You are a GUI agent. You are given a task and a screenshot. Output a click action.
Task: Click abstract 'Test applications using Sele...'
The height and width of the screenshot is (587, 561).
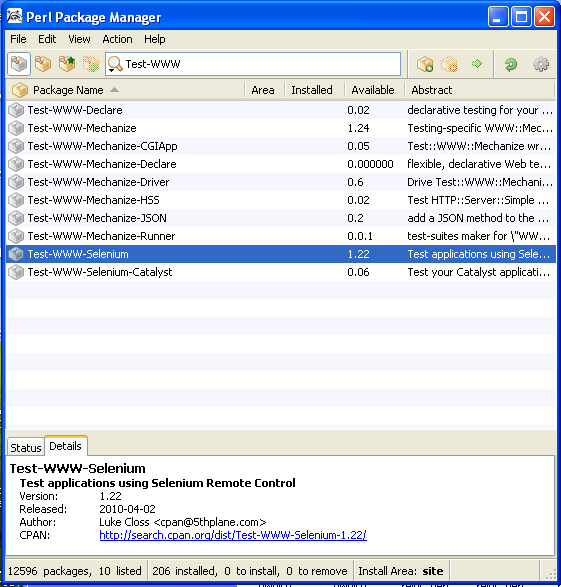pos(479,254)
